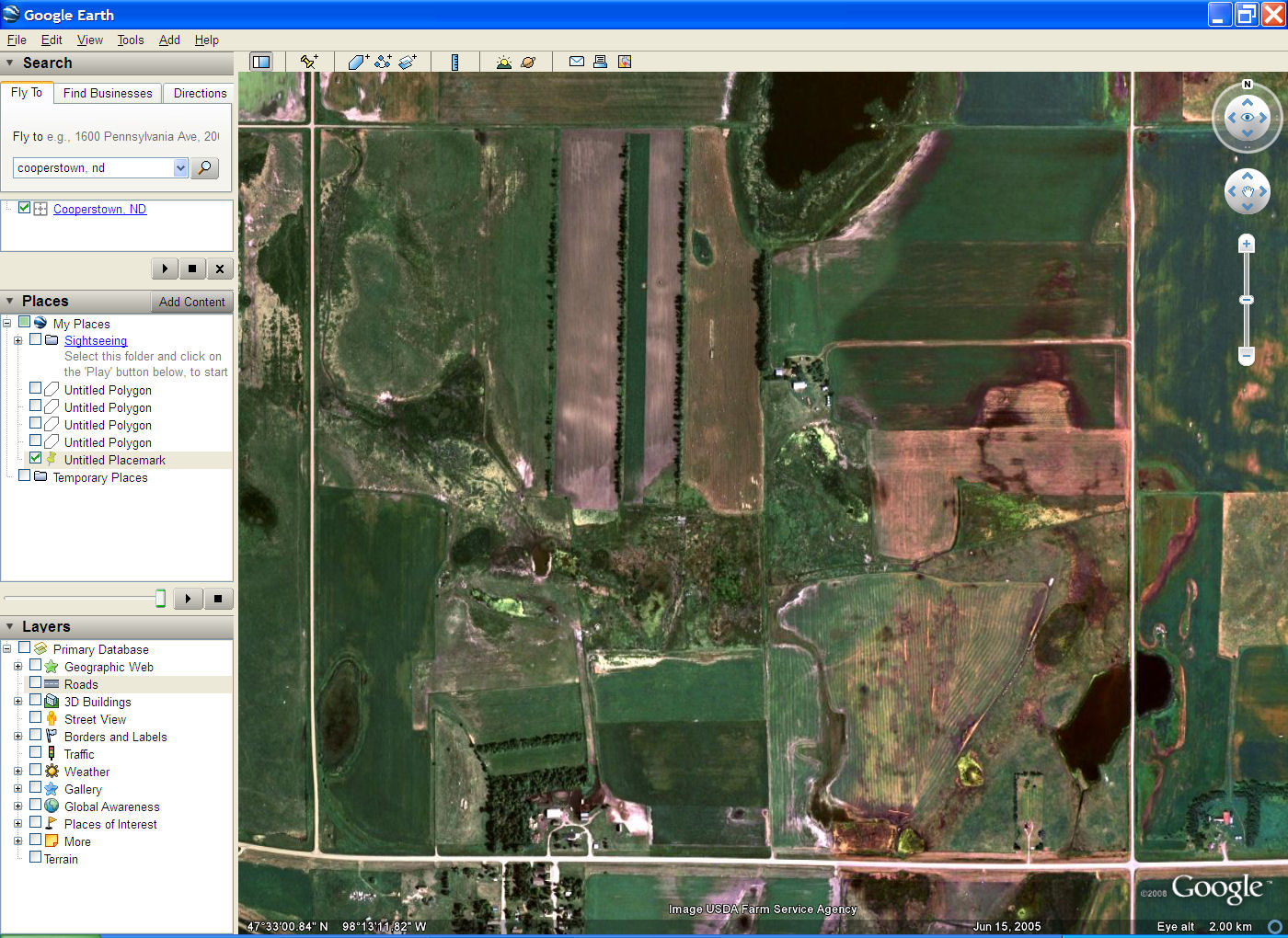Switch to the Find Businesses tab

108,93
